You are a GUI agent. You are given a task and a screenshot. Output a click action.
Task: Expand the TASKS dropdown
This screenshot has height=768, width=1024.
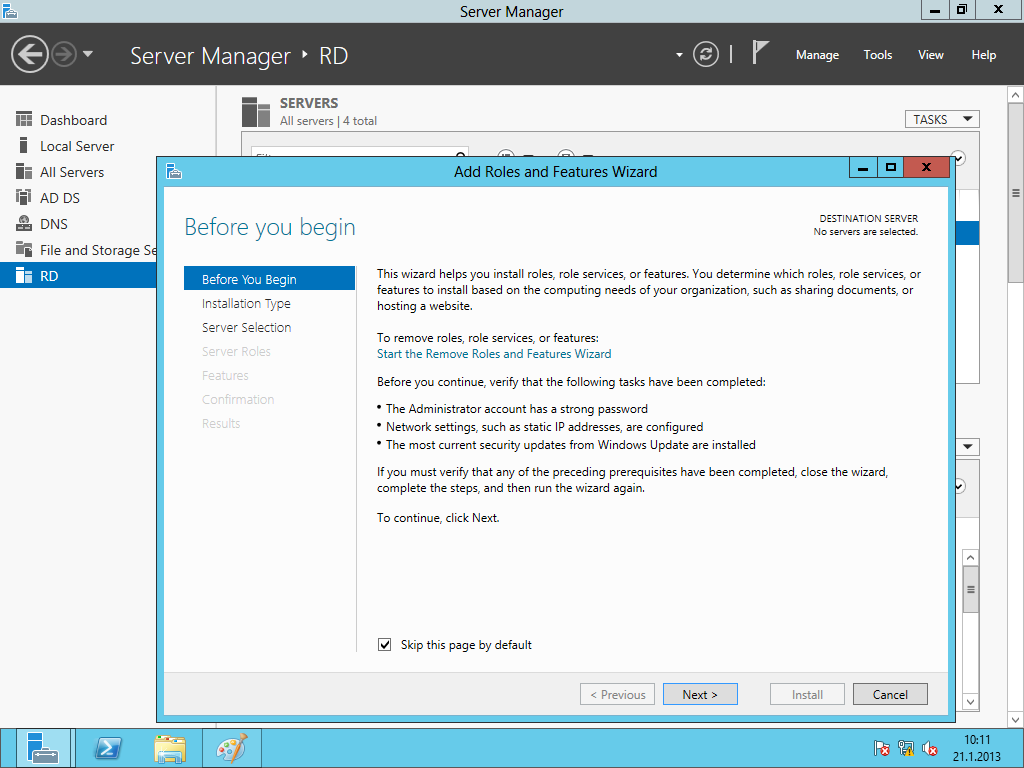[941, 119]
